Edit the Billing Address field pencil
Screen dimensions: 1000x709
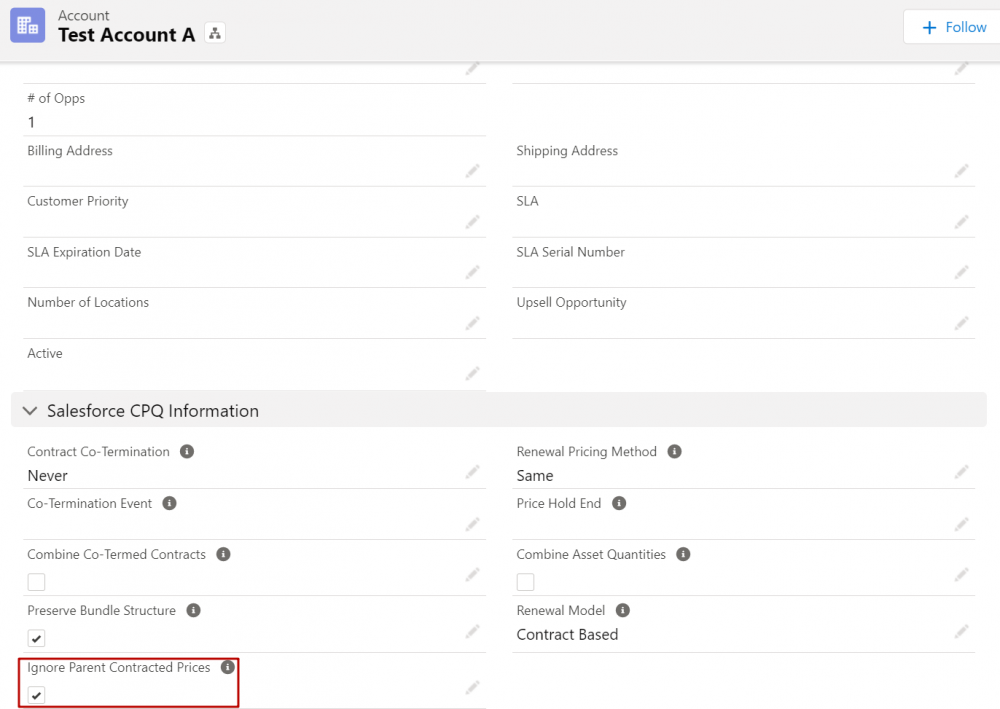(472, 171)
